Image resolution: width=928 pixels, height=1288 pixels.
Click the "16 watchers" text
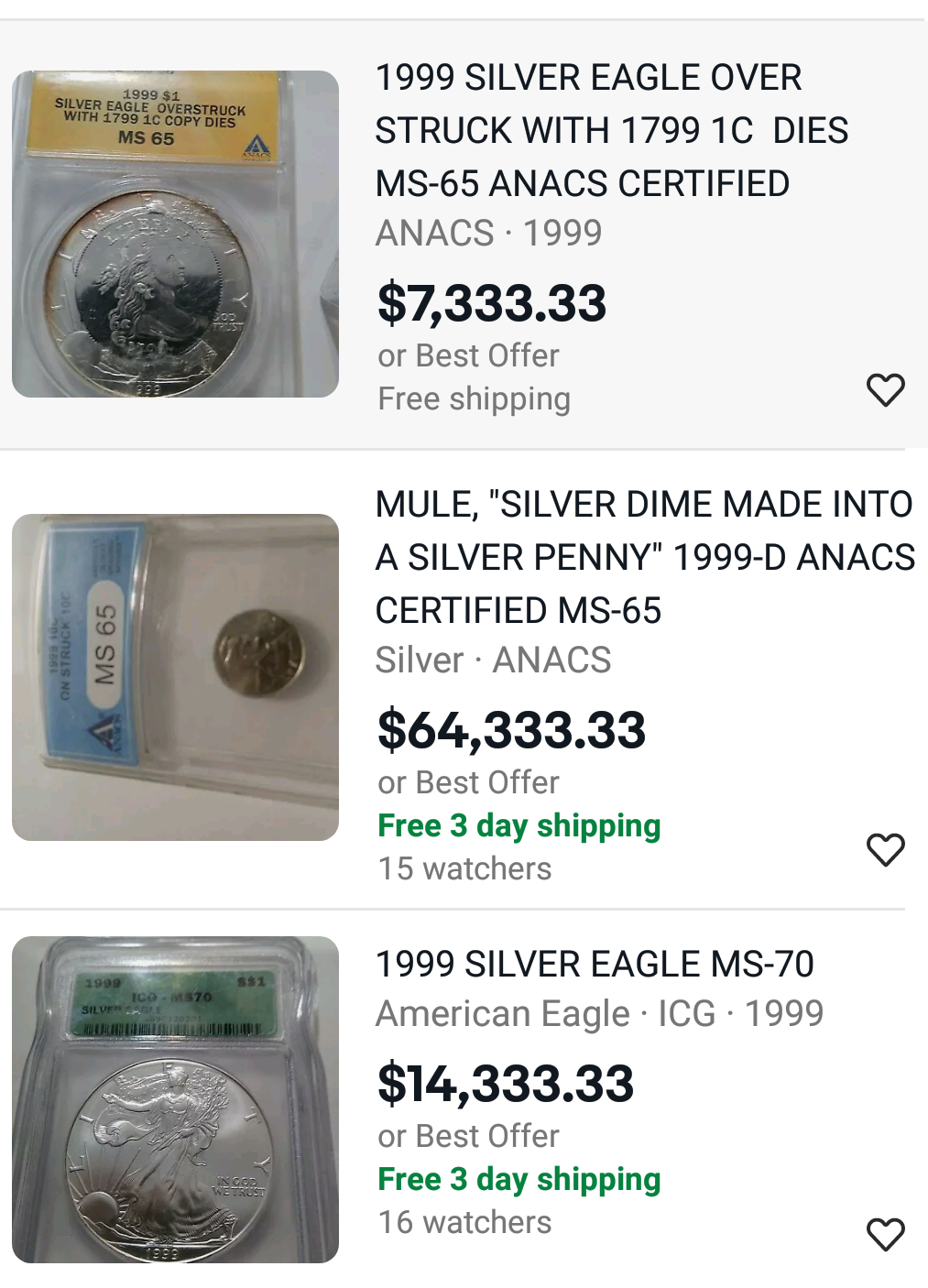coord(464,1222)
